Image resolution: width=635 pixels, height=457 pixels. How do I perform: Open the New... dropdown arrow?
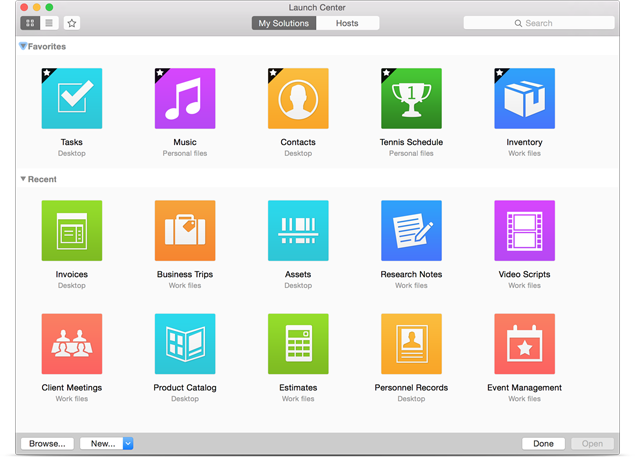click(128, 443)
